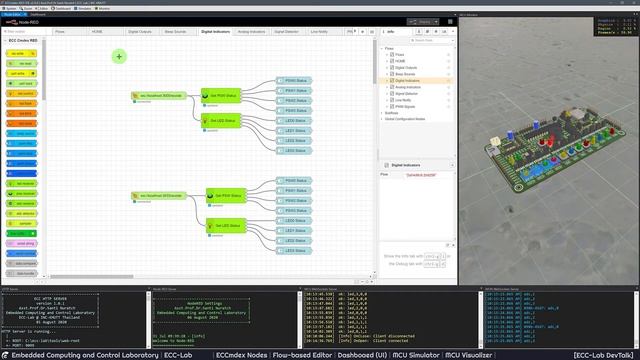Image resolution: width=640 pixels, height=360 pixels.
Task: Collapse the Flows tree section
Action: [382, 49]
